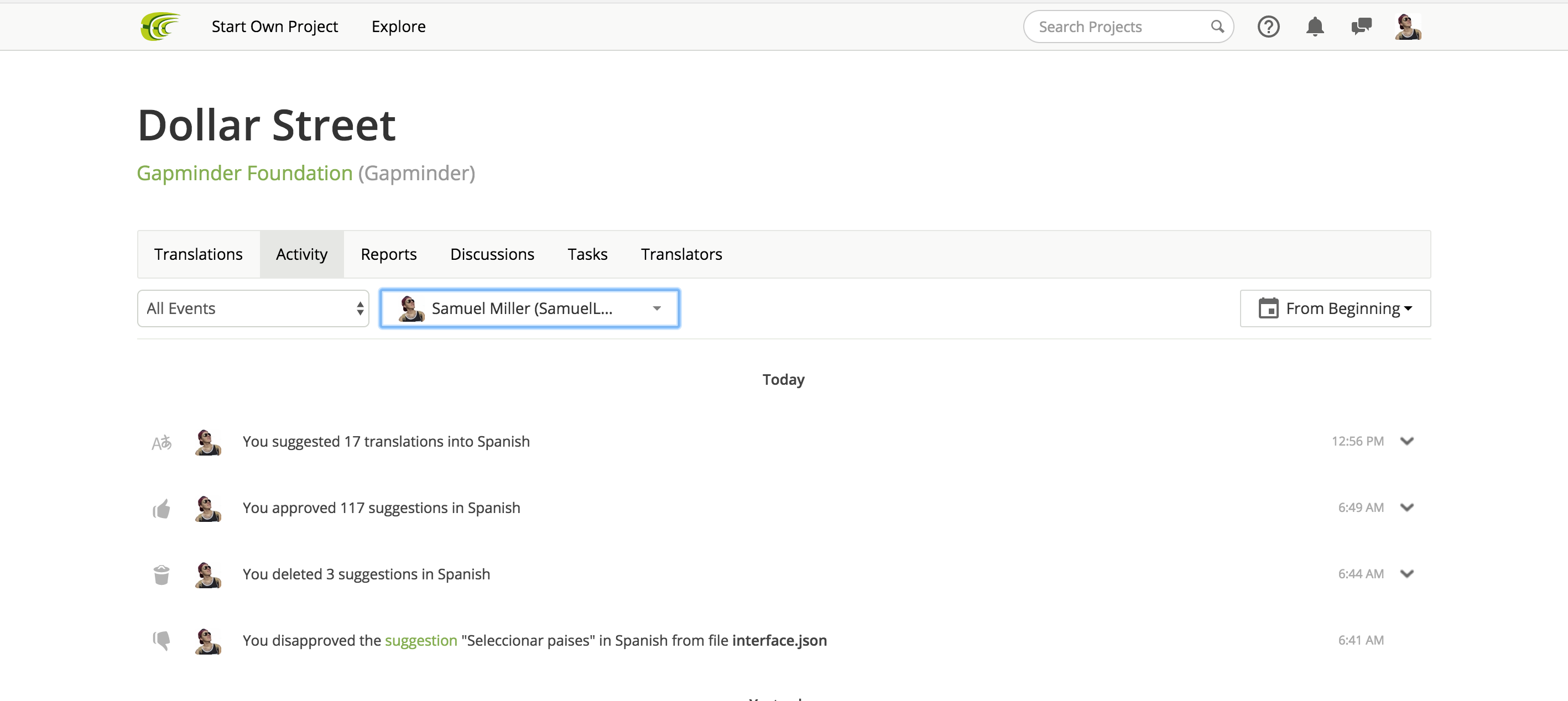The width and height of the screenshot is (1568, 701).
Task: Click trash icon beside deleted 3 suggestions
Action: 162,574
